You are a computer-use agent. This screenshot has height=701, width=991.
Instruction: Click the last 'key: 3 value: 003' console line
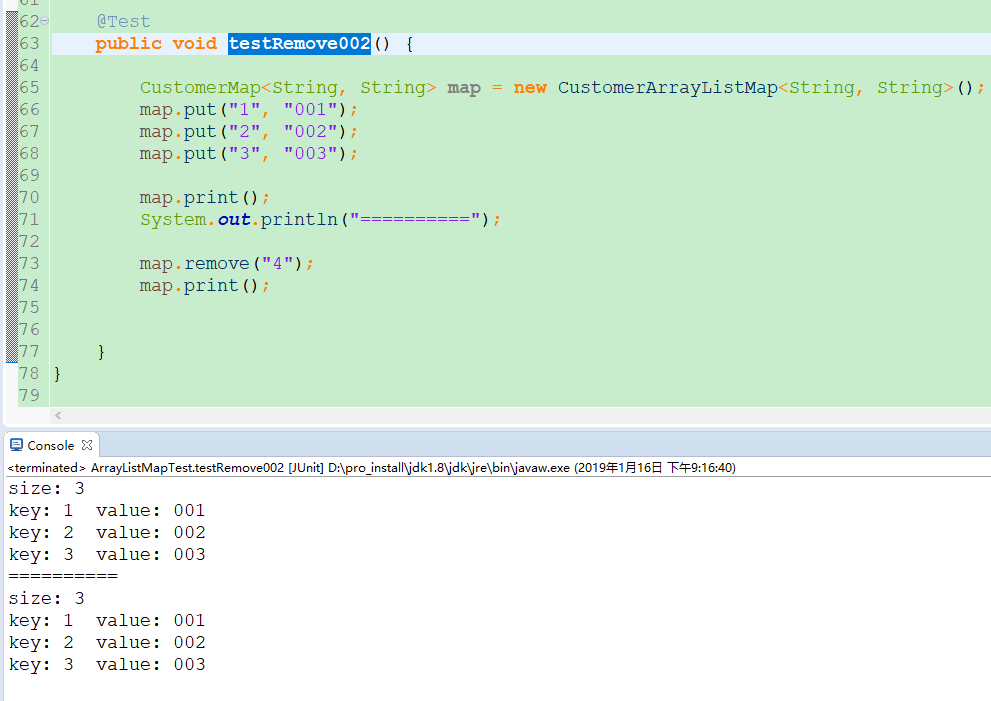click(107, 664)
